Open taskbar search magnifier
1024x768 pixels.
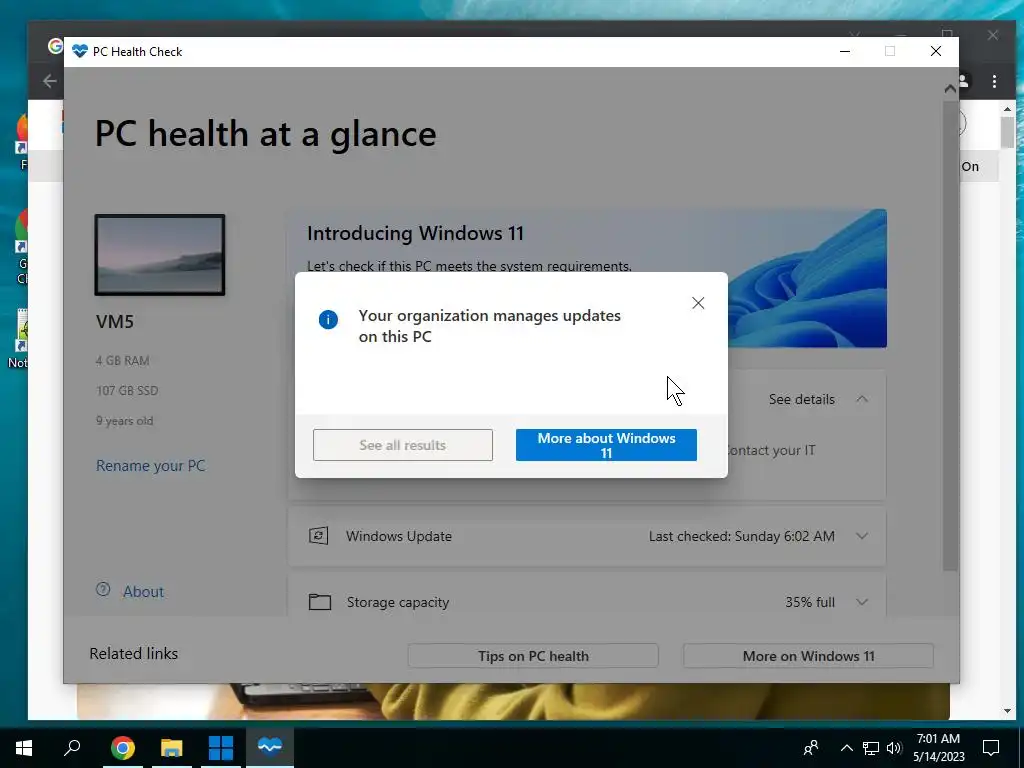coord(72,748)
